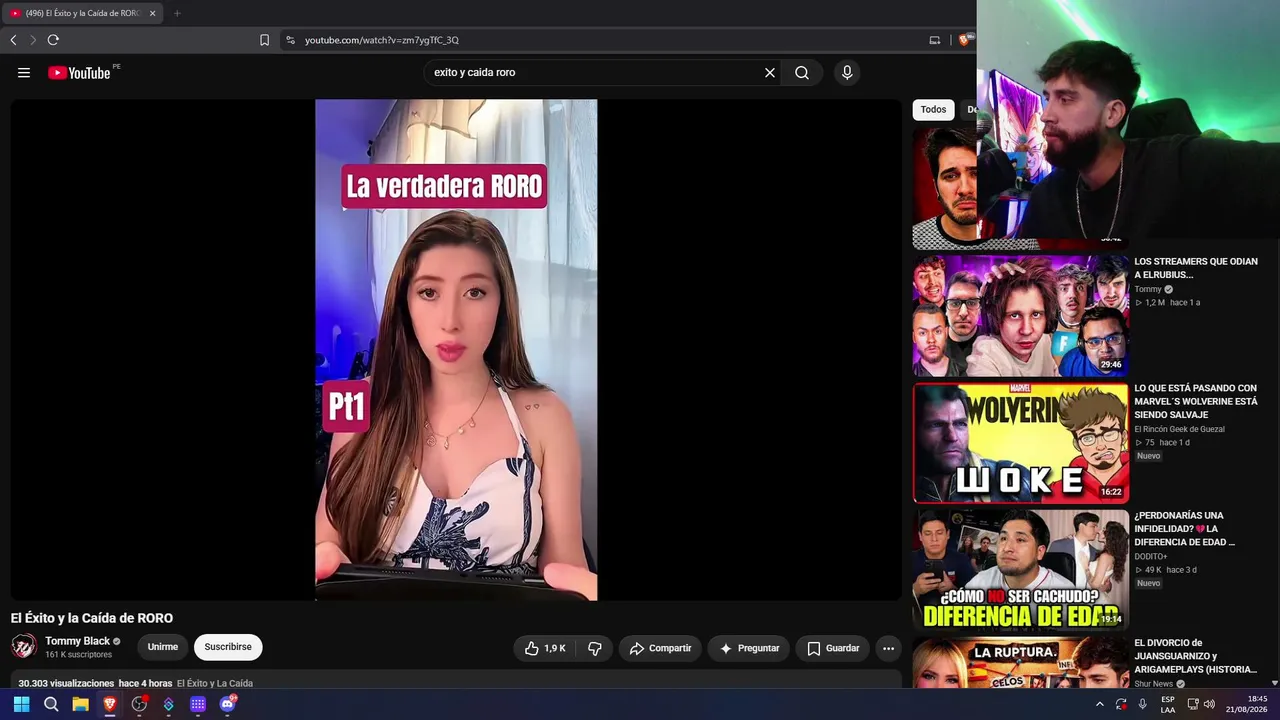This screenshot has height=720, width=1280.
Task: Switch the ESP LAA keyboard language
Action: click(x=1168, y=704)
